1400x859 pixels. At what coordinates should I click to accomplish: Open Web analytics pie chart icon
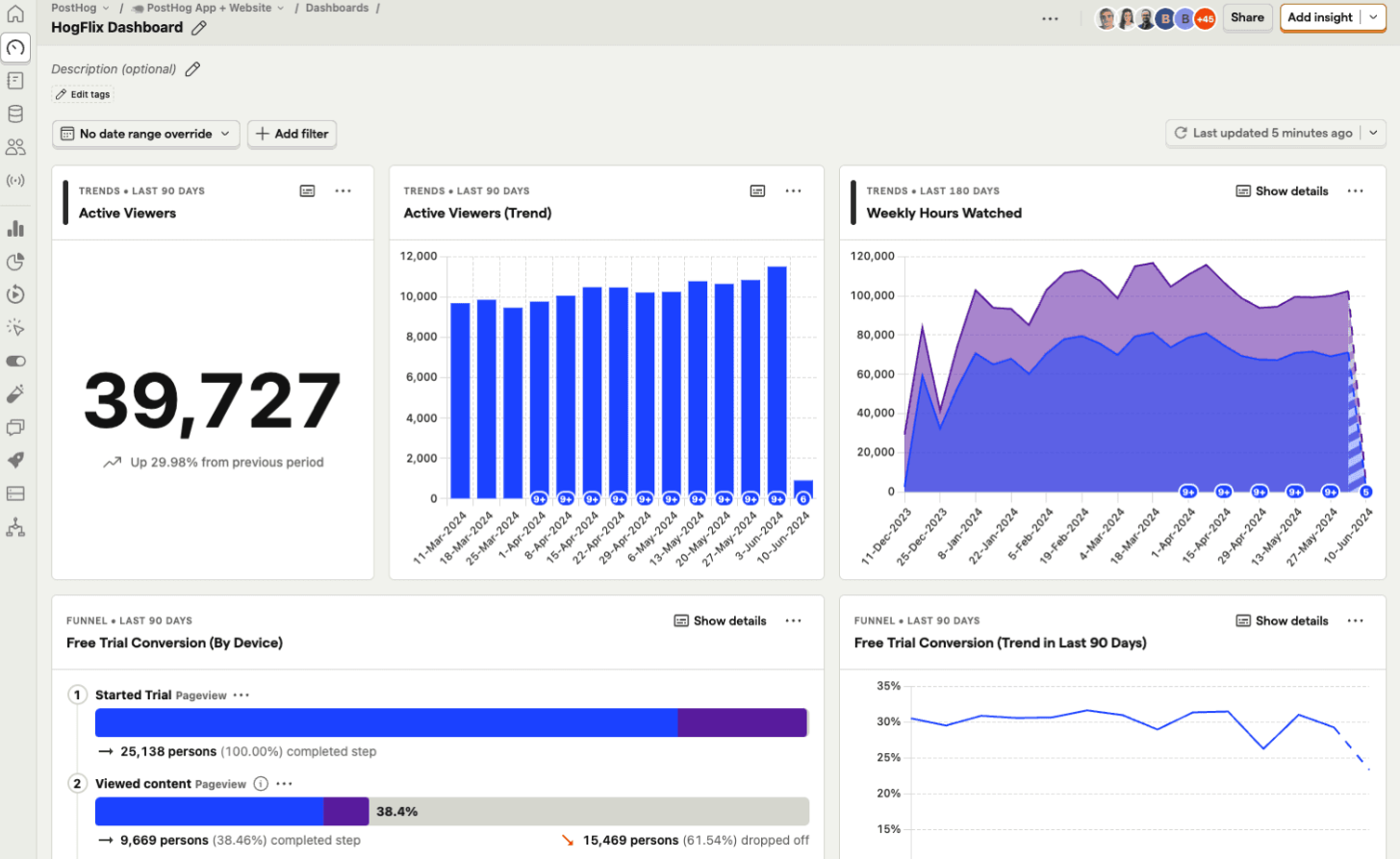tap(15, 262)
